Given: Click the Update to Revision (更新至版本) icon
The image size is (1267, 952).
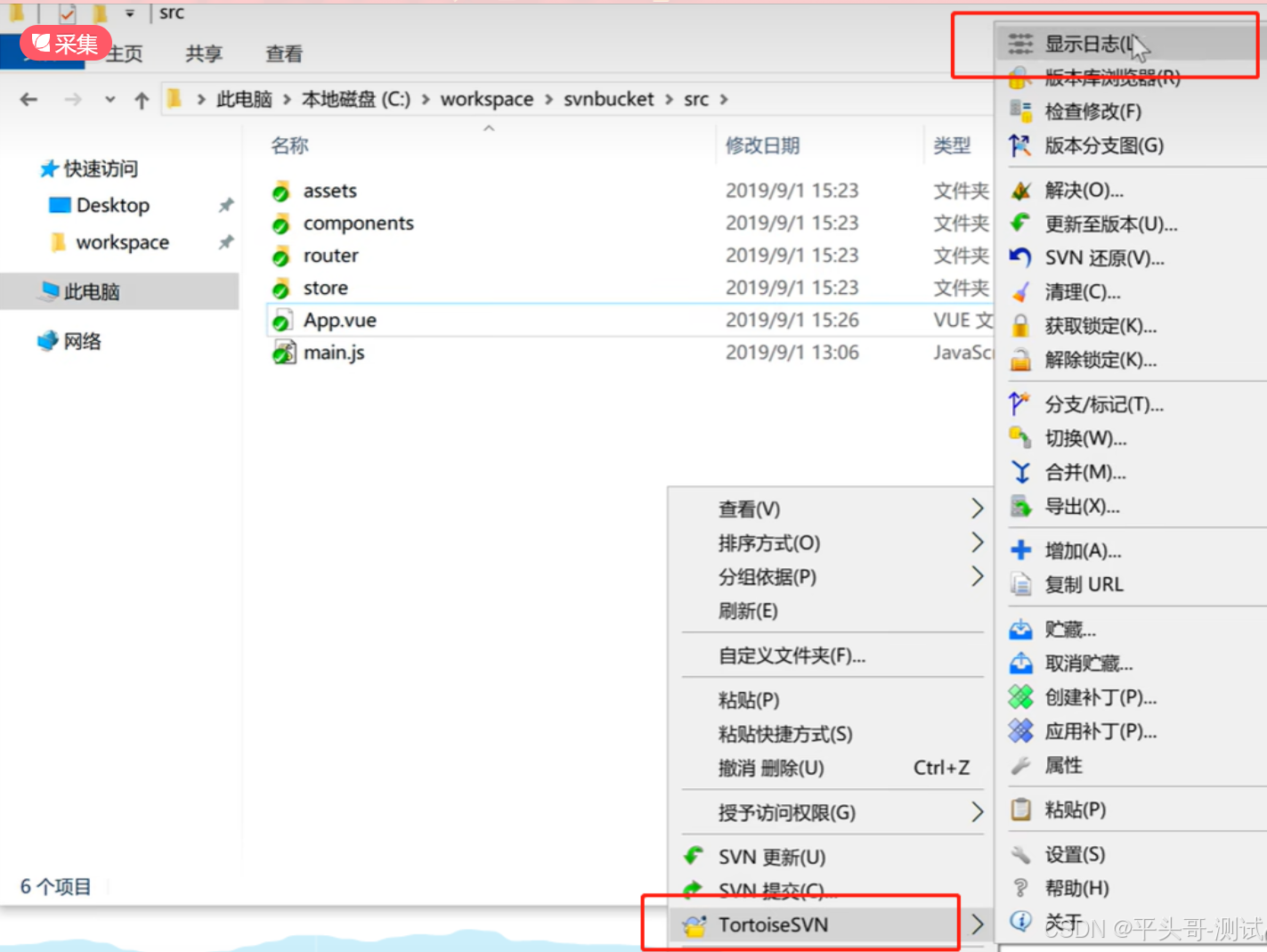Looking at the screenshot, I should [1020, 224].
